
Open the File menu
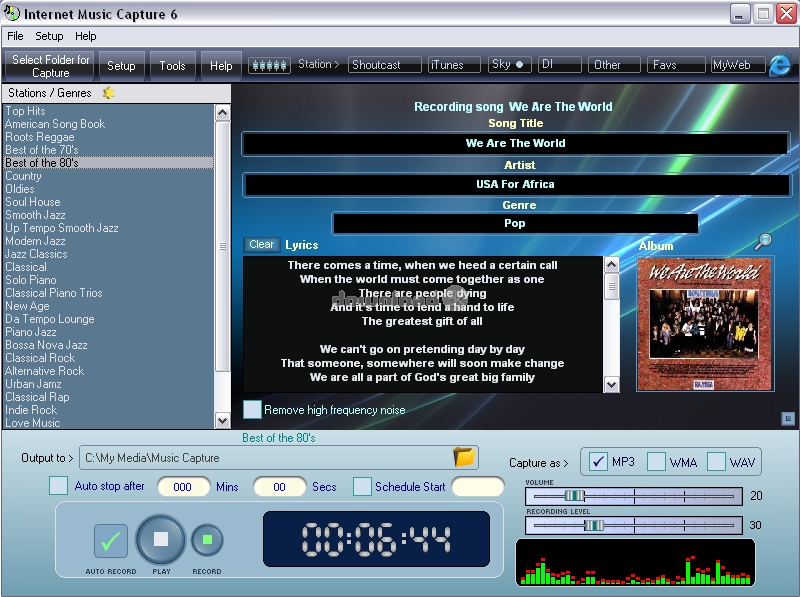coord(15,36)
